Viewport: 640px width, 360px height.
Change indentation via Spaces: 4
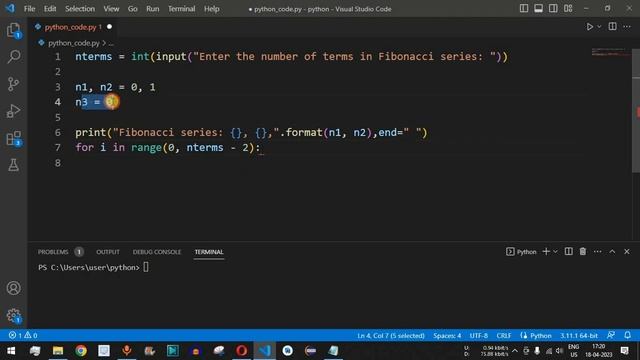click(x=447, y=336)
